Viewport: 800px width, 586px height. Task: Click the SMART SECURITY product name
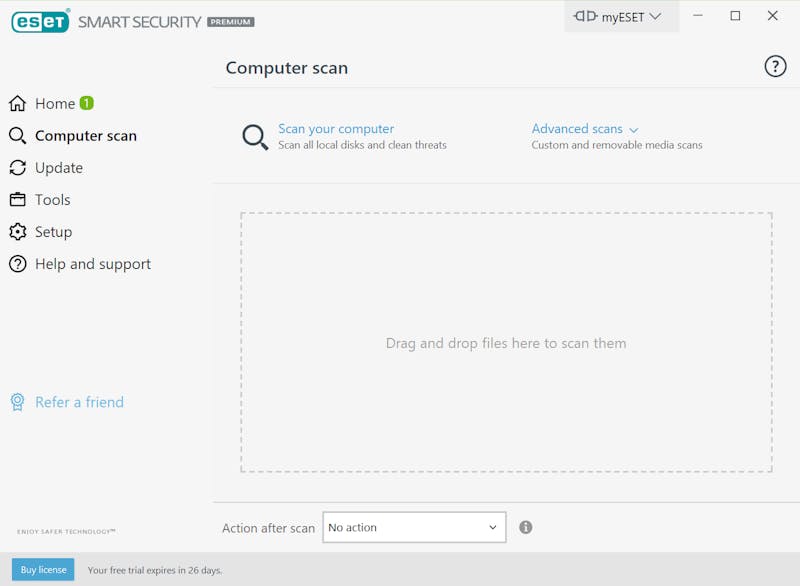(x=139, y=22)
